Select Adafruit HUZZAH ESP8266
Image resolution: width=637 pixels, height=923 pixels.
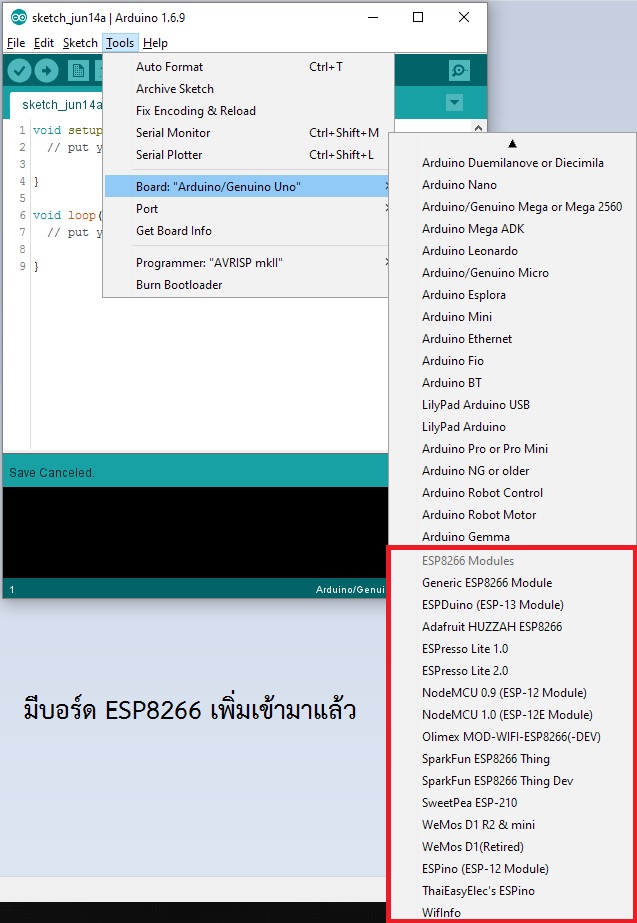[x=512, y=626]
